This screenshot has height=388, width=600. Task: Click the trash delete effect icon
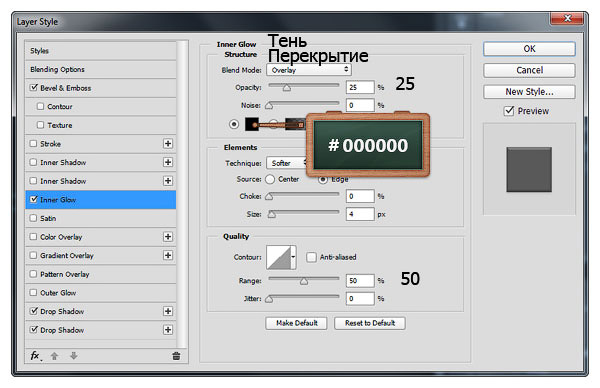click(x=176, y=356)
